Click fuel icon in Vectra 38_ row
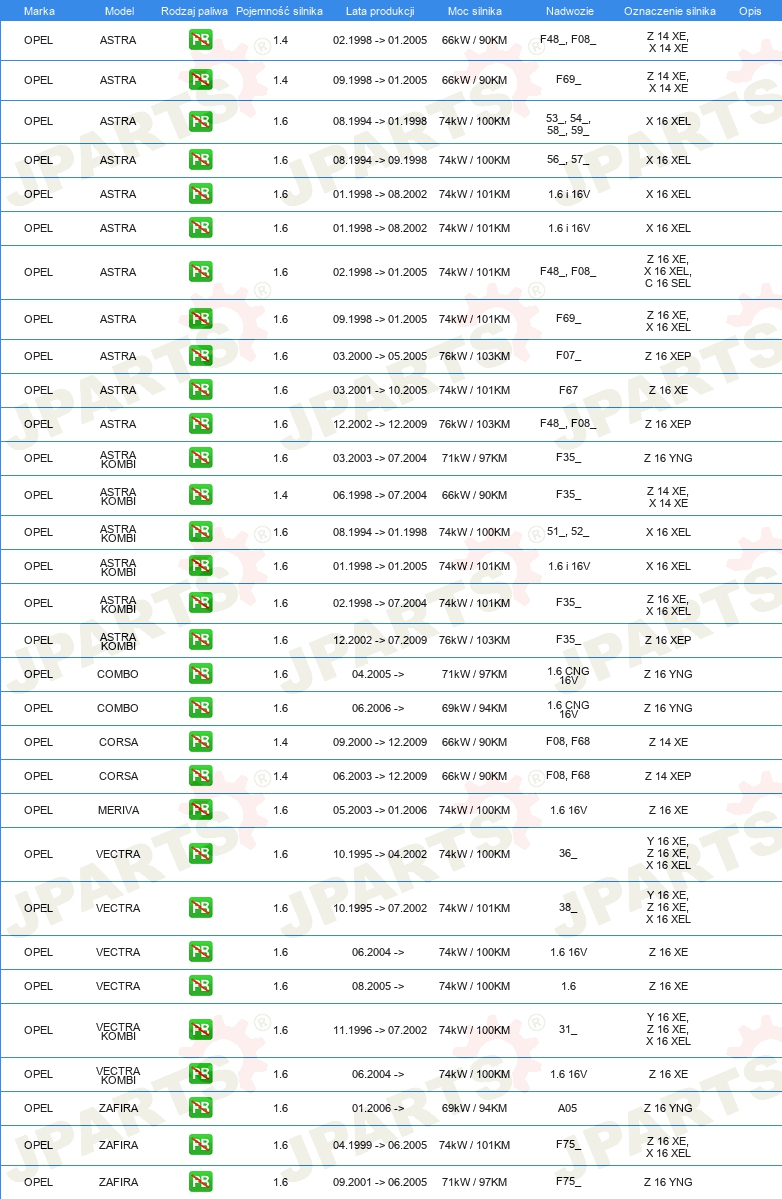This screenshot has width=782, height=1199. coord(200,908)
